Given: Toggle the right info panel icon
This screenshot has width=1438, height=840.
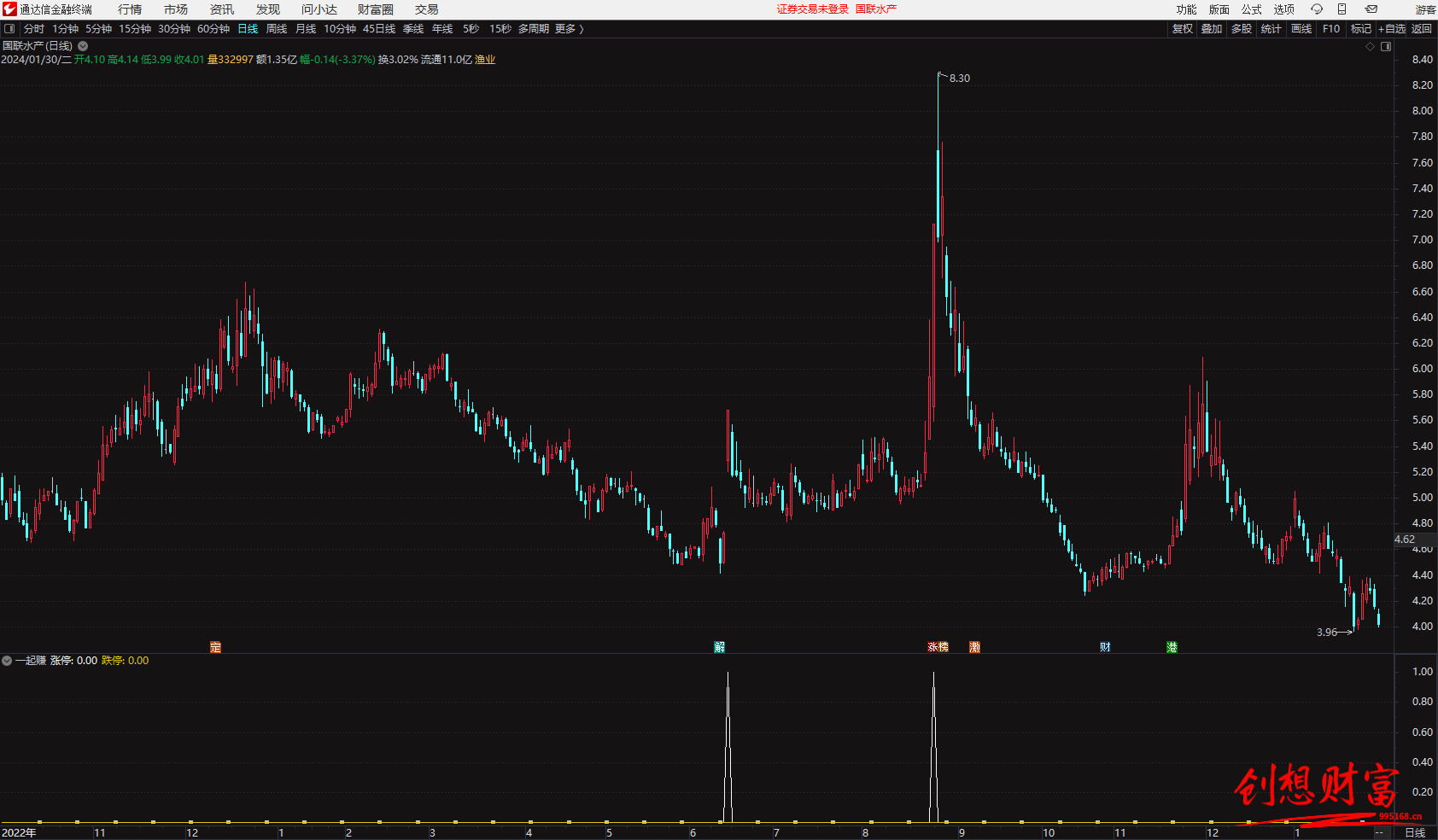Looking at the screenshot, I should click(1386, 46).
